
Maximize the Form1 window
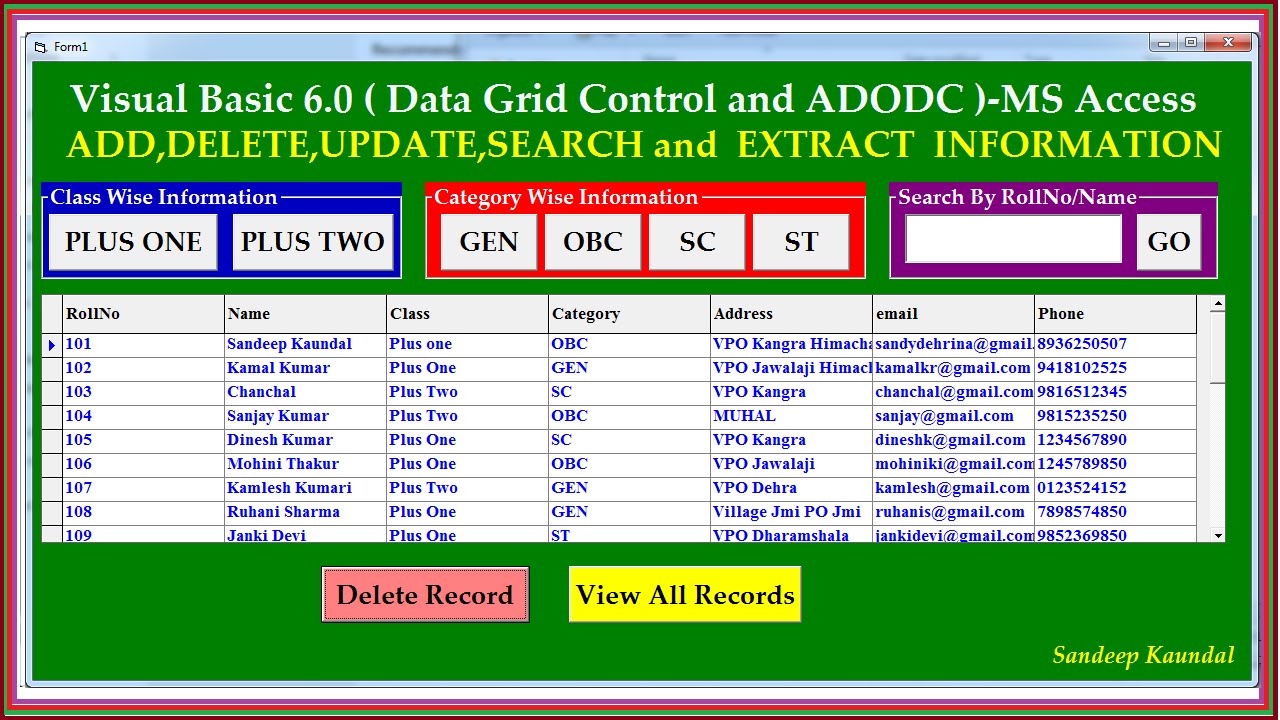(1191, 42)
